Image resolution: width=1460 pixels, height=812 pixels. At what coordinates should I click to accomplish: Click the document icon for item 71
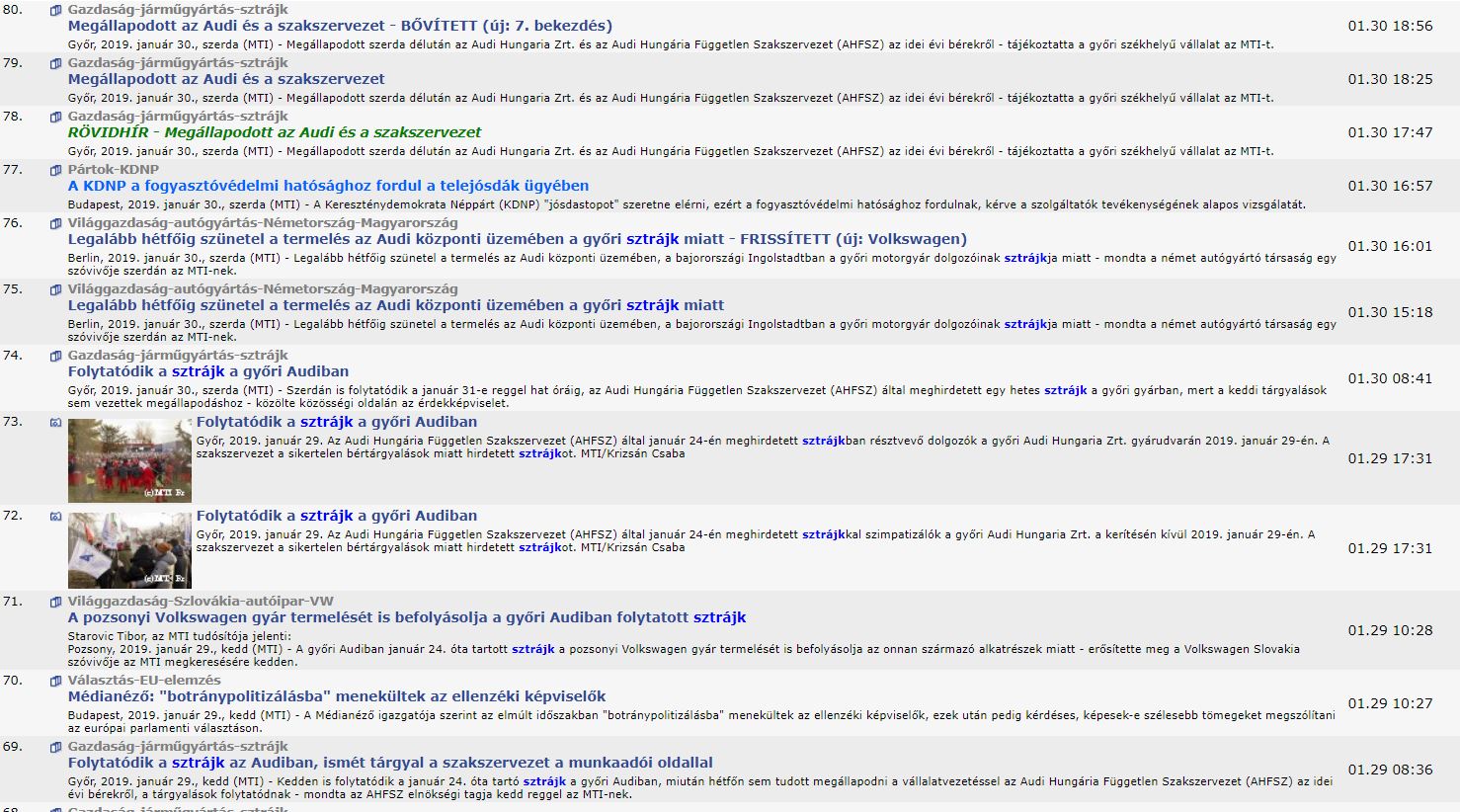(x=56, y=603)
